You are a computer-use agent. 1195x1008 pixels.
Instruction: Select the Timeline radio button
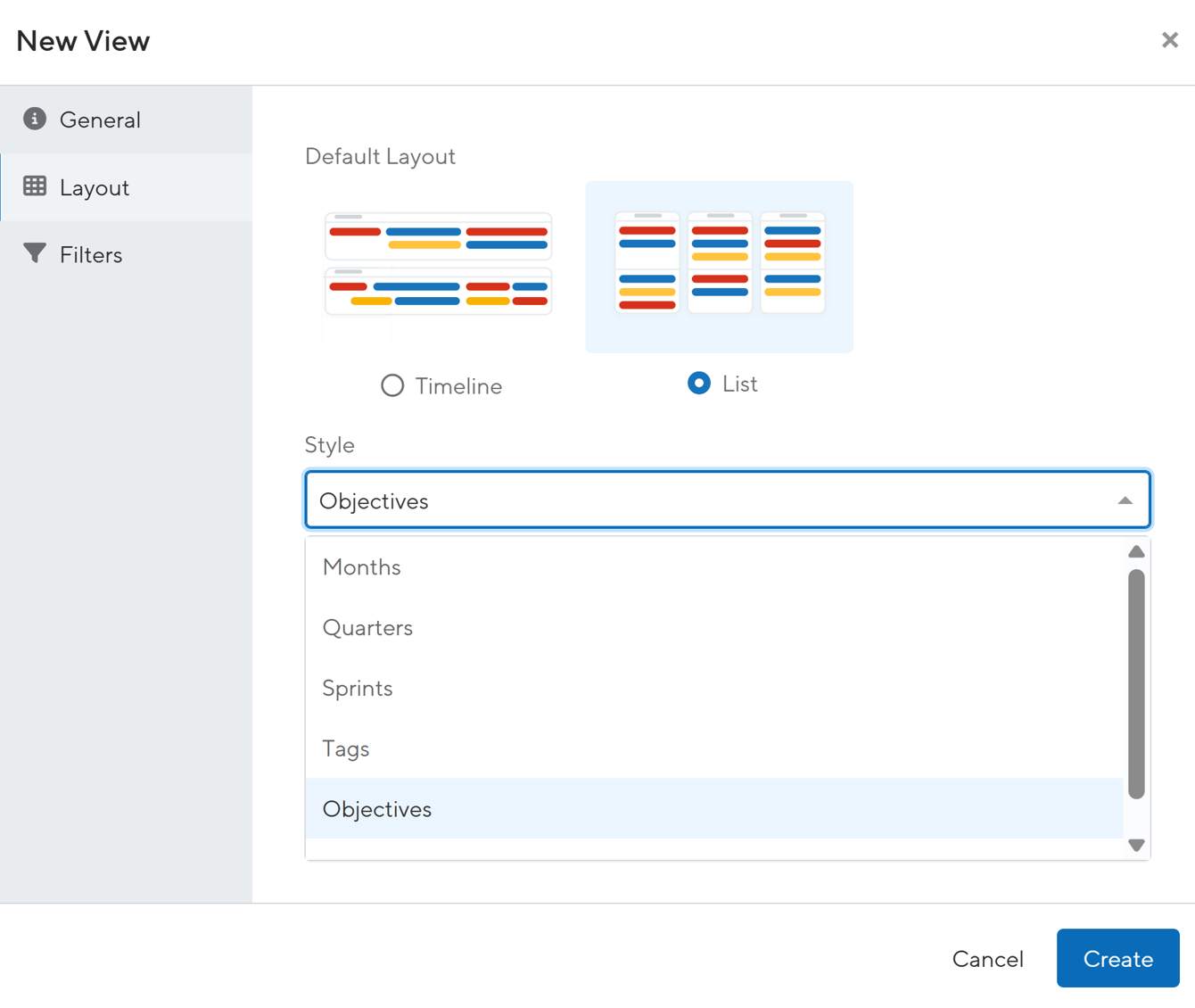coord(392,385)
